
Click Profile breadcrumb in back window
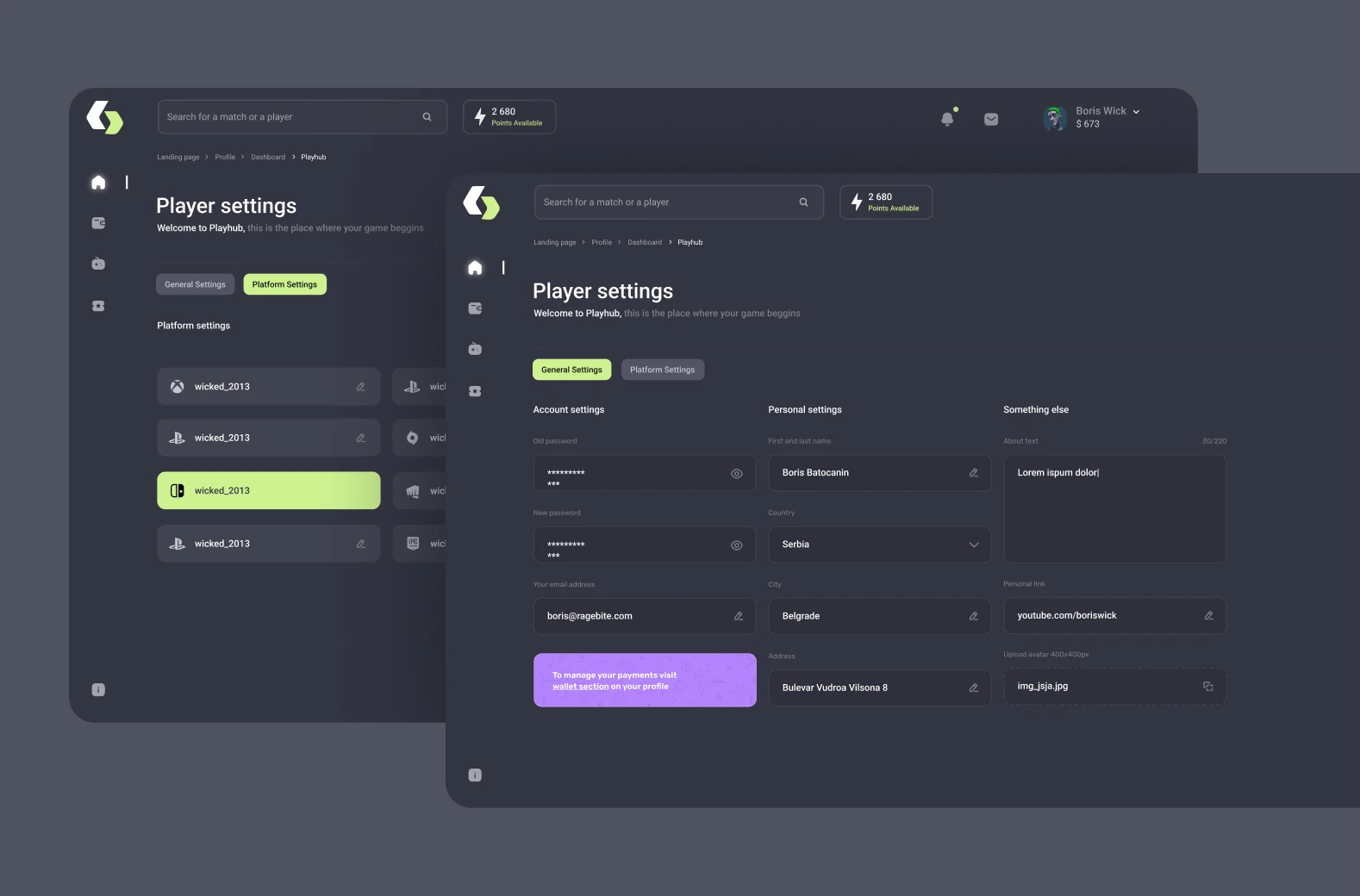coord(225,157)
